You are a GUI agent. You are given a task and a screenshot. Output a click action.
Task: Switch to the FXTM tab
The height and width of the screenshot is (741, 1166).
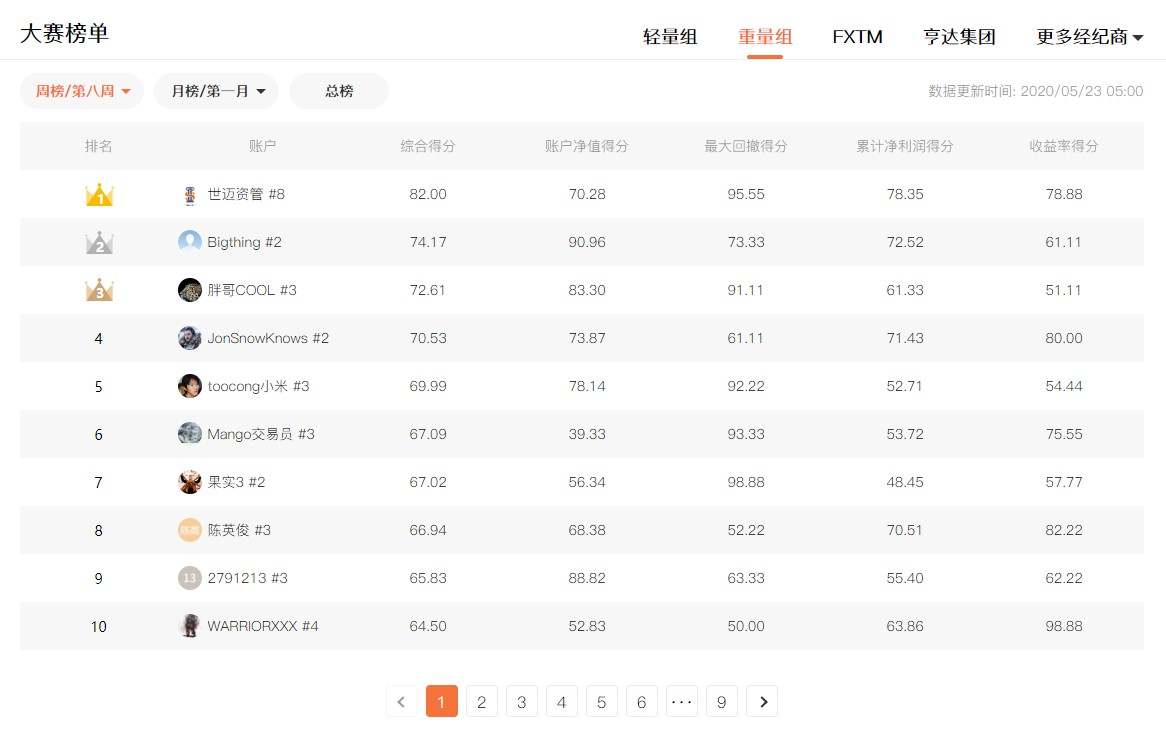(x=857, y=36)
